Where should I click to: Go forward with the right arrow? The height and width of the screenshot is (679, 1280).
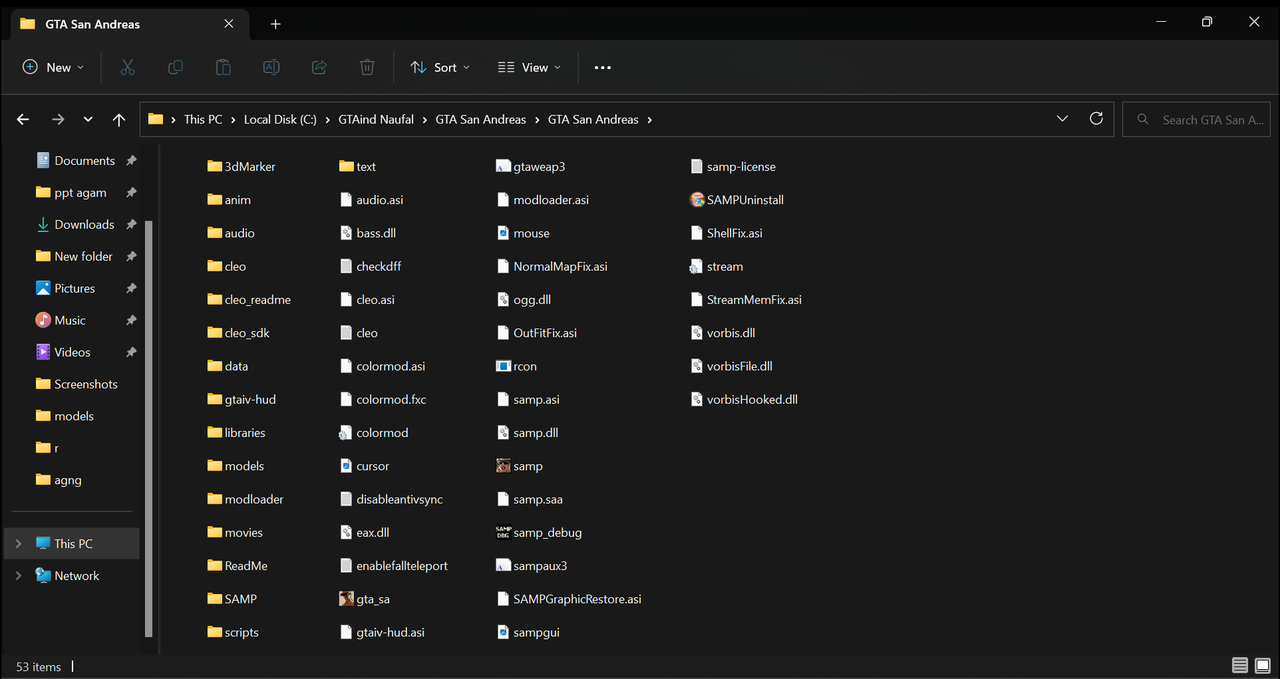coord(58,119)
